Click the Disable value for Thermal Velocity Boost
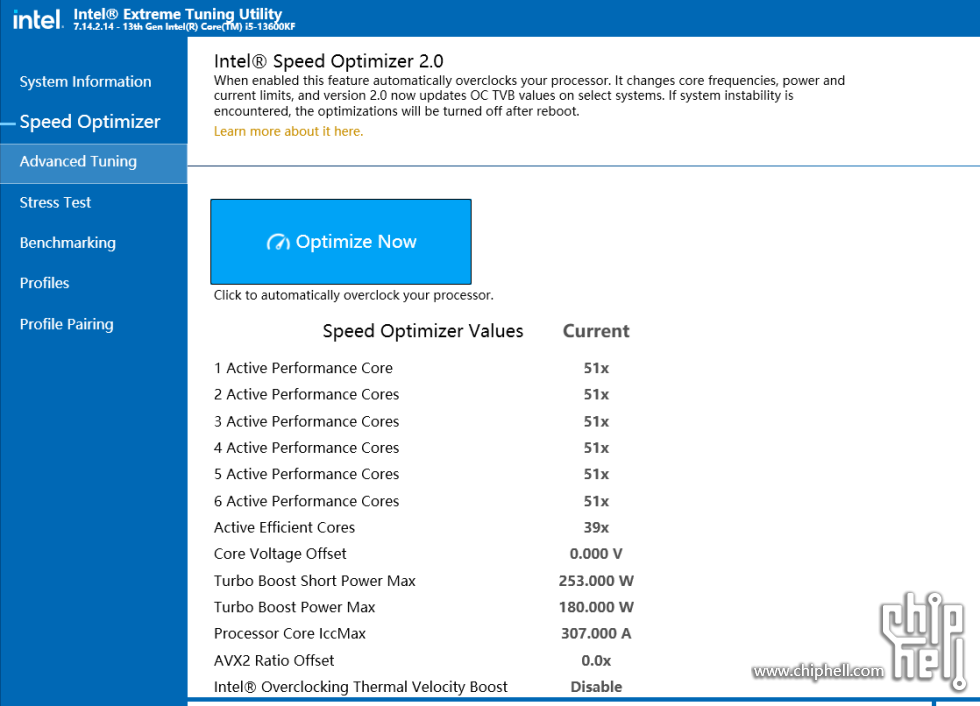The image size is (980, 706). tap(596, 687)
